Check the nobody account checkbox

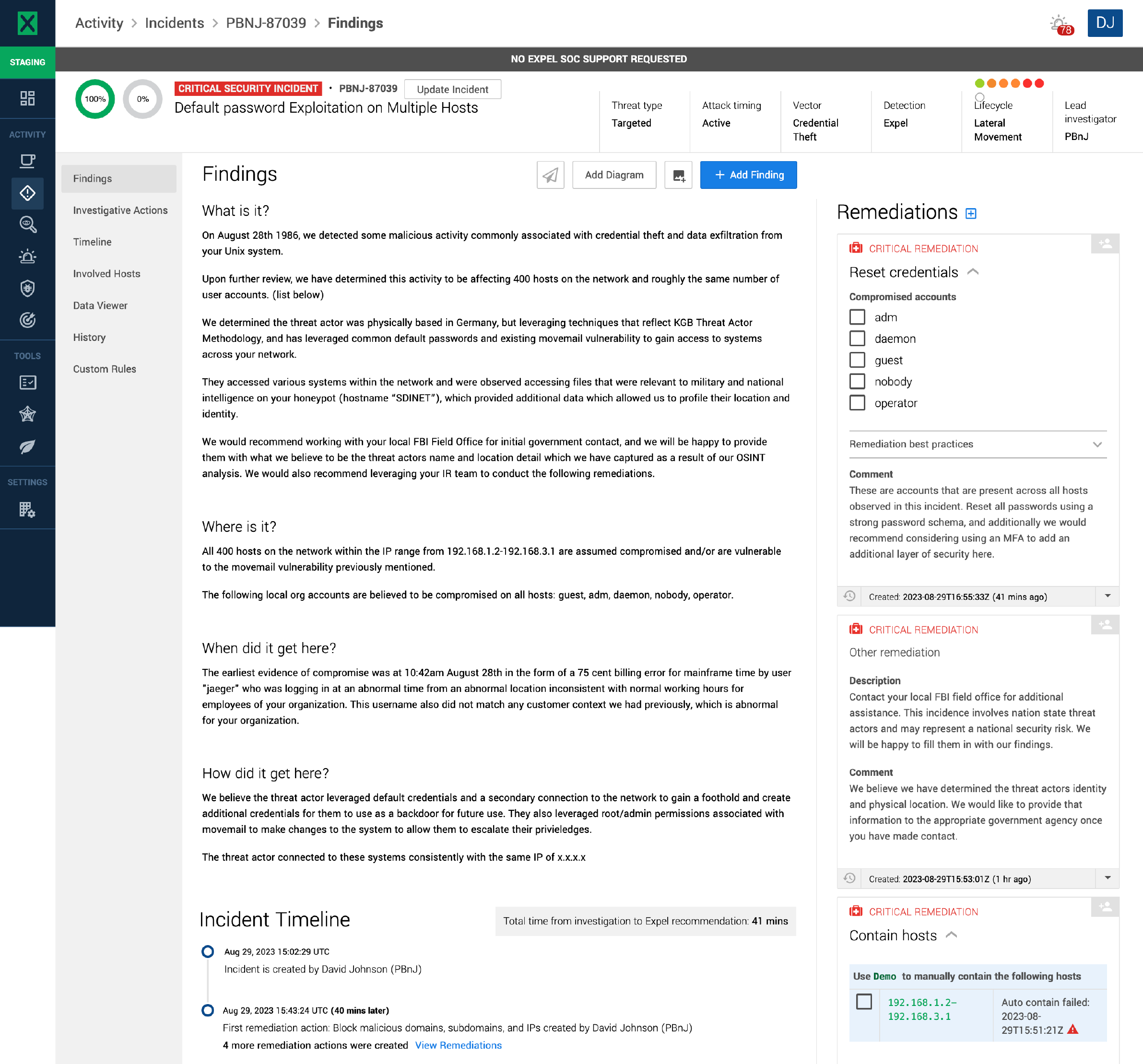coord(857,381)
